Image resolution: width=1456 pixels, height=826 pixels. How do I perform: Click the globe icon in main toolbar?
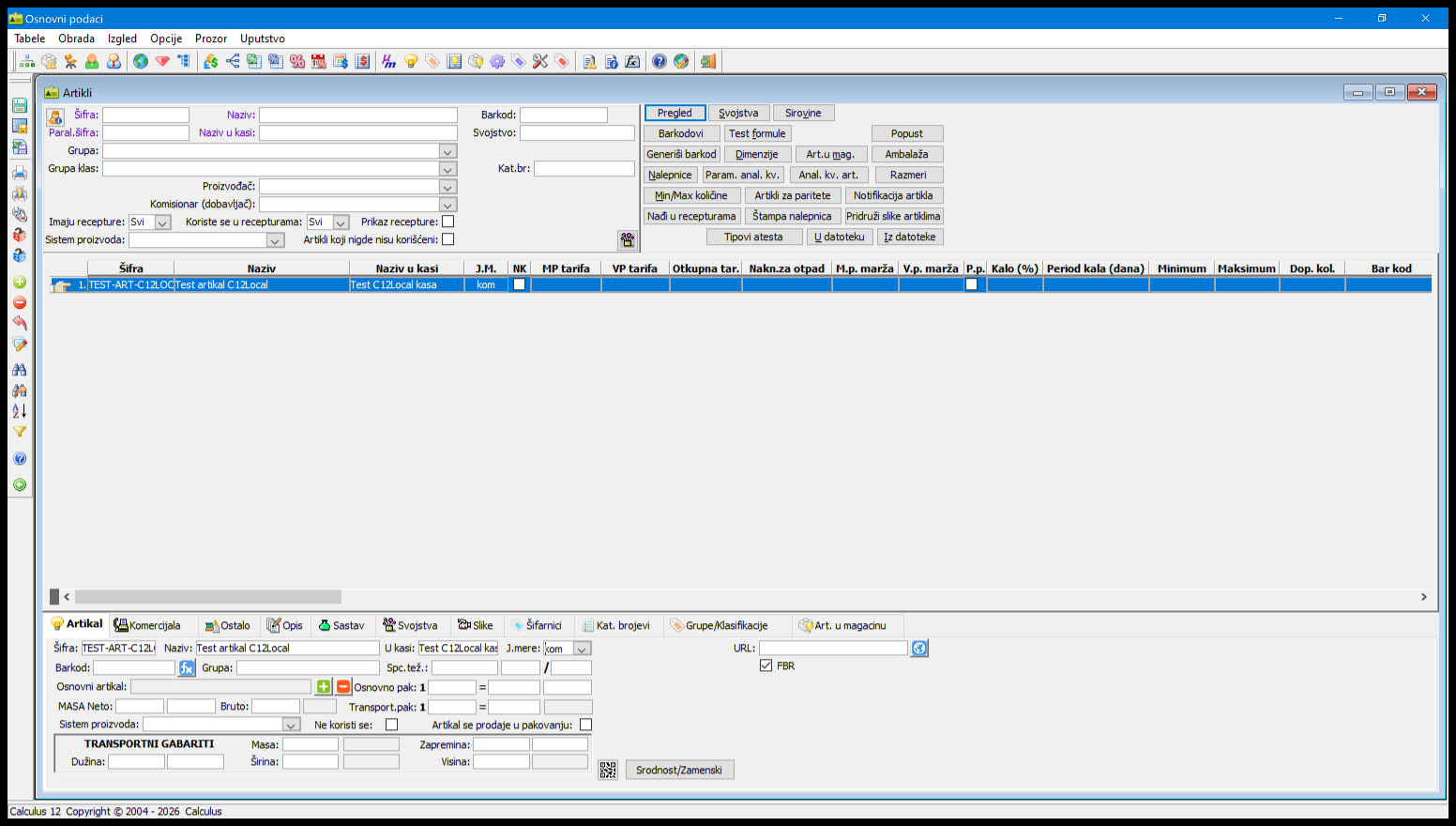[x=141, y=61]
